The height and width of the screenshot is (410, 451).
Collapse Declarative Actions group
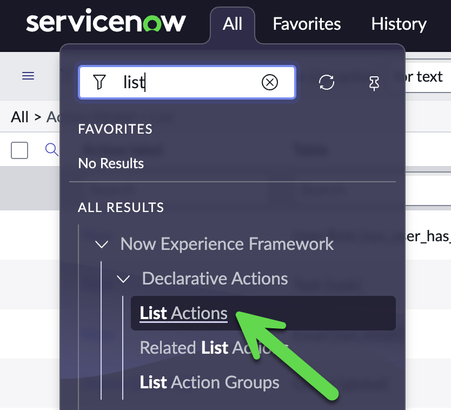click(123, 279)
